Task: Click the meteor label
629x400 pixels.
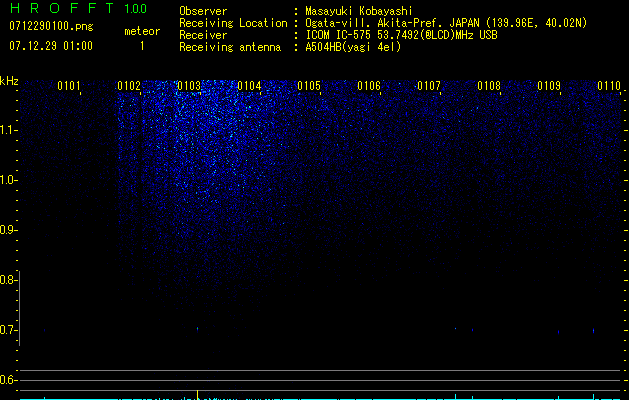Action: click(142, 31)
